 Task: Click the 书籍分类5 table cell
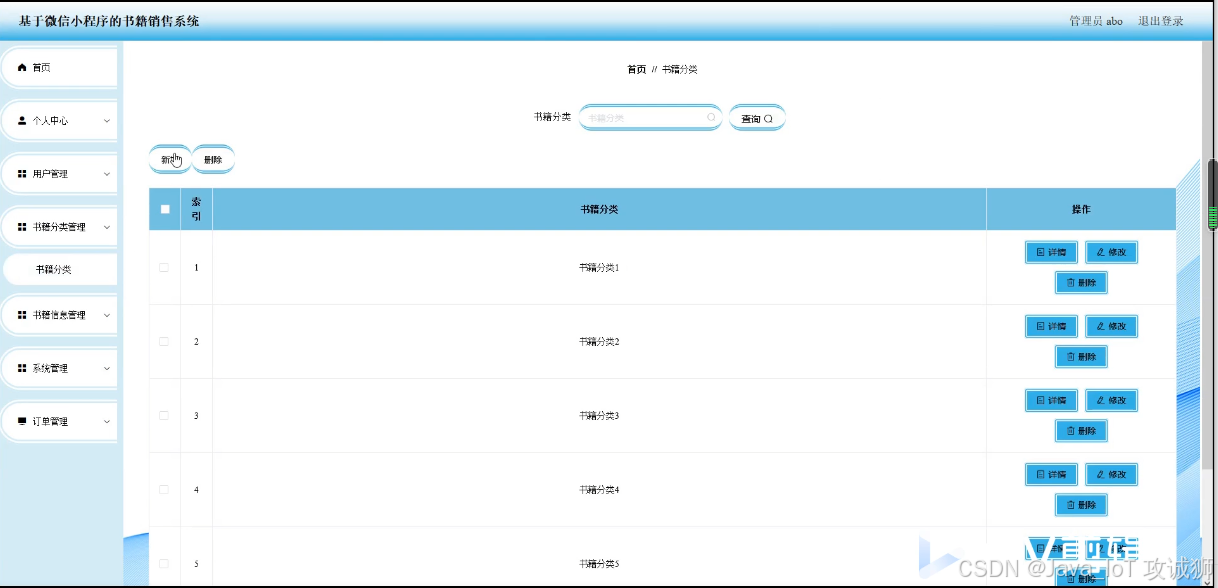tap(599, 559)
